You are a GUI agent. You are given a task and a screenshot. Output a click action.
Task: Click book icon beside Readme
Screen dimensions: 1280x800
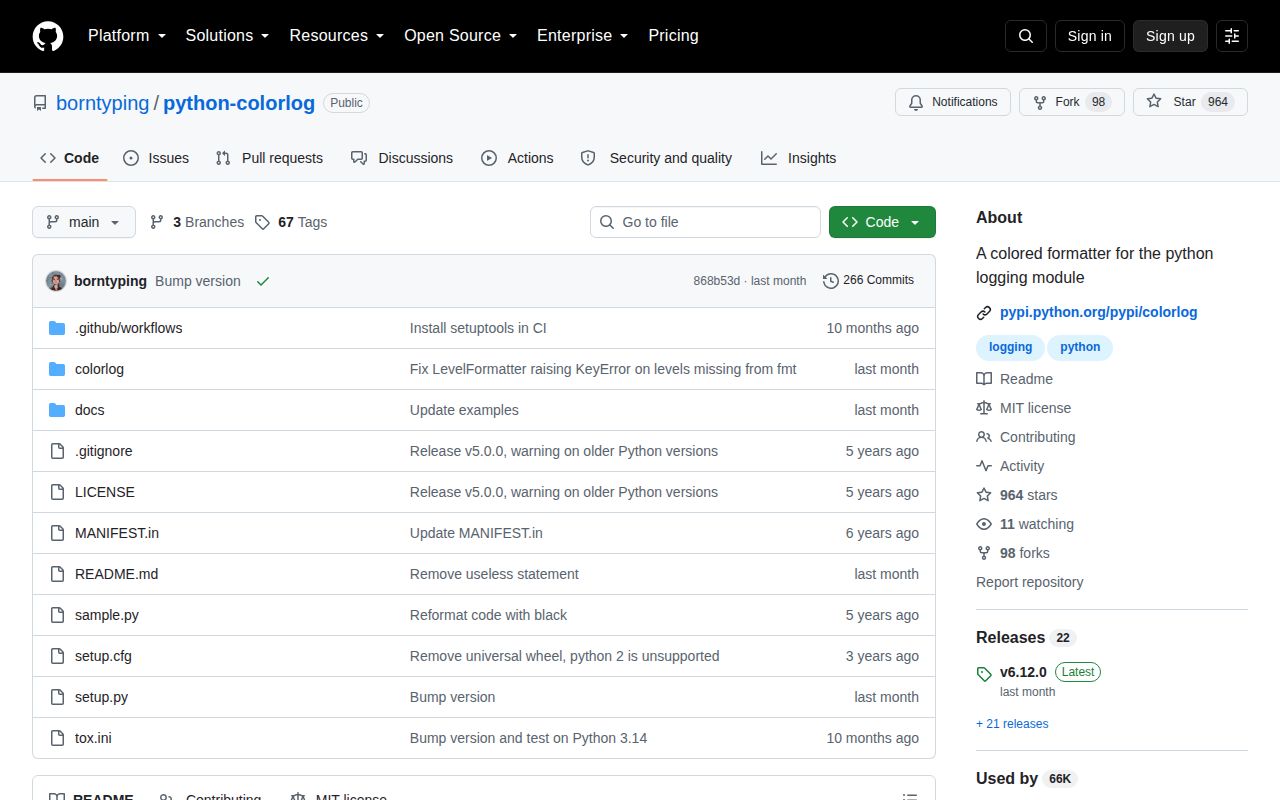click(984, 379)
